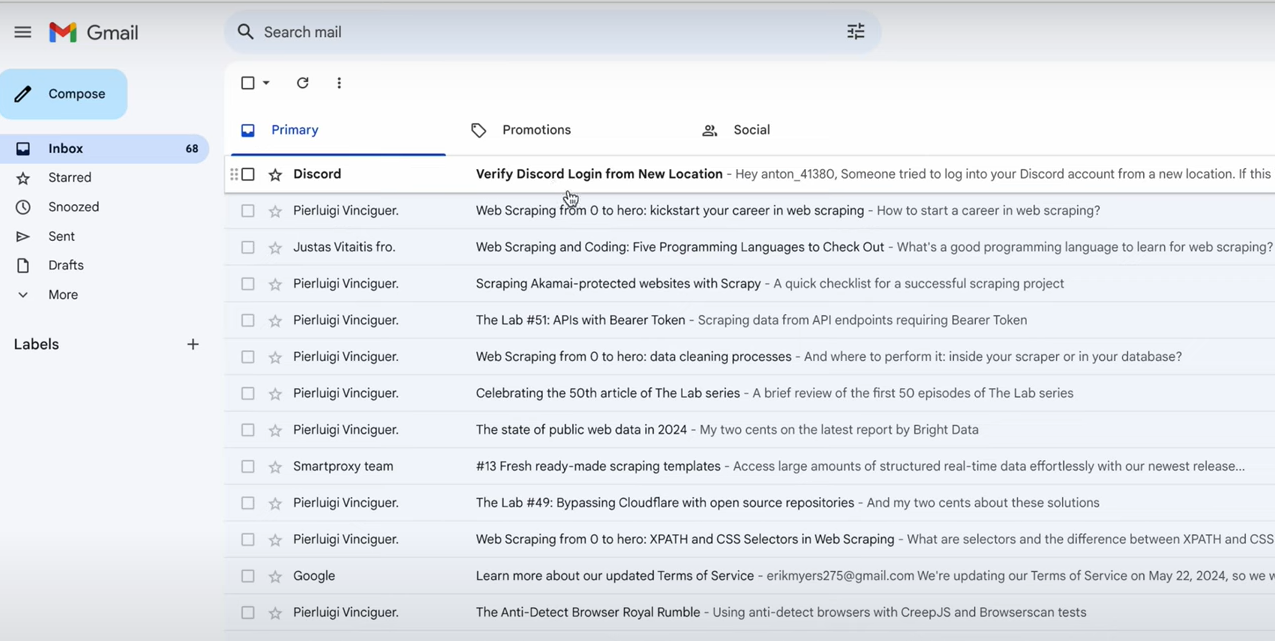This screenshot has height=641, width=1275.
Task: Star the XPATH and CSS Selectors email
Action: tap(275, 539)
